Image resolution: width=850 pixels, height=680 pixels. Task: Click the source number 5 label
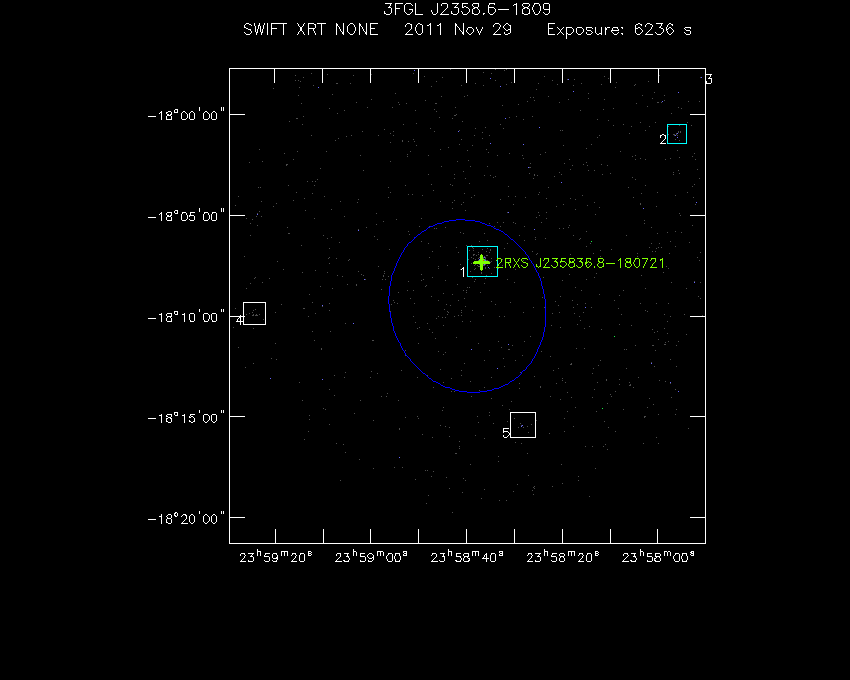click(x=506, y=433)
